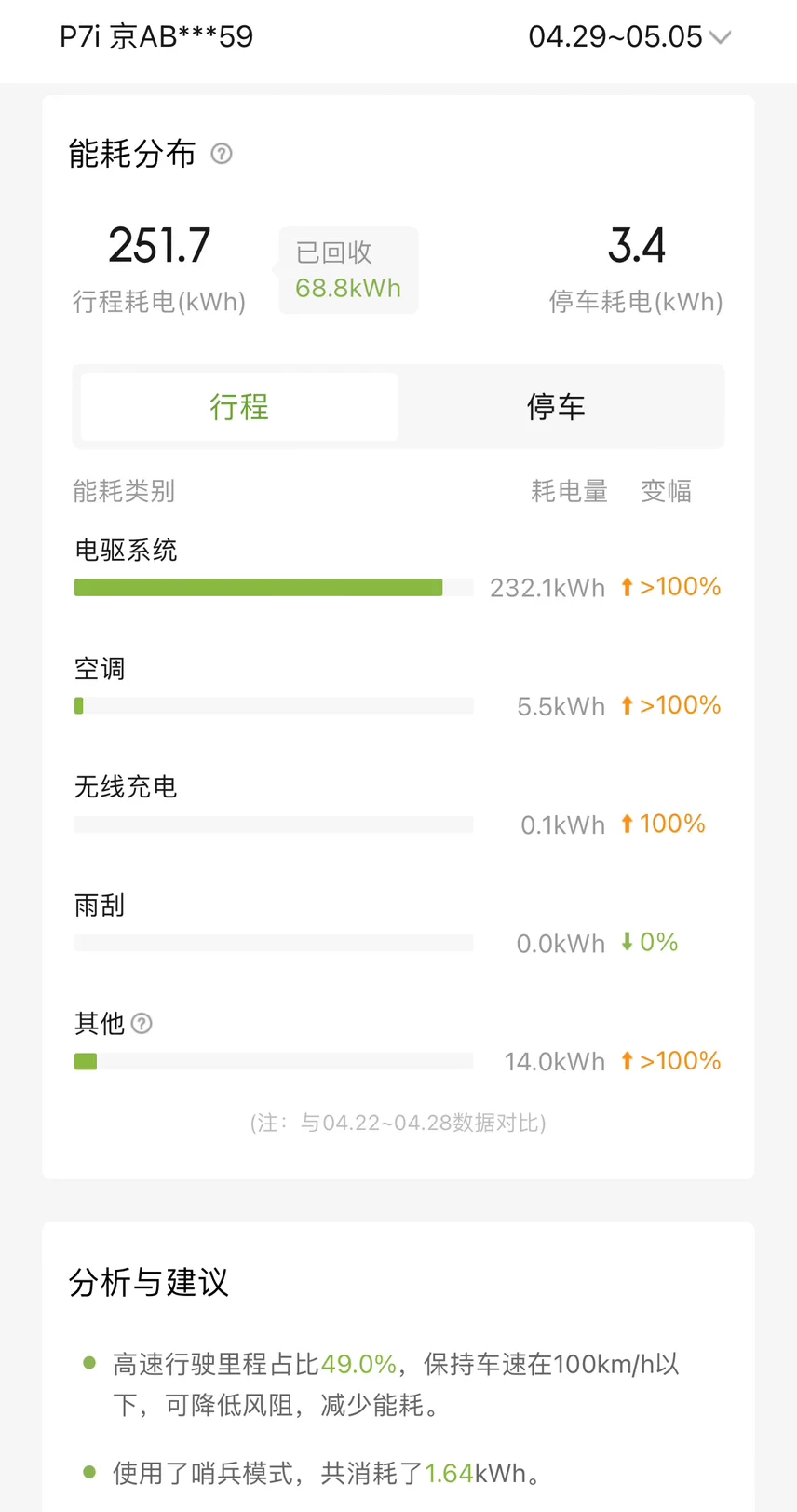Image resolution: width=797 pixels, height=1512 pixels.
Task: Tap the orange up arrow for 空调
Action: point(627,705)
